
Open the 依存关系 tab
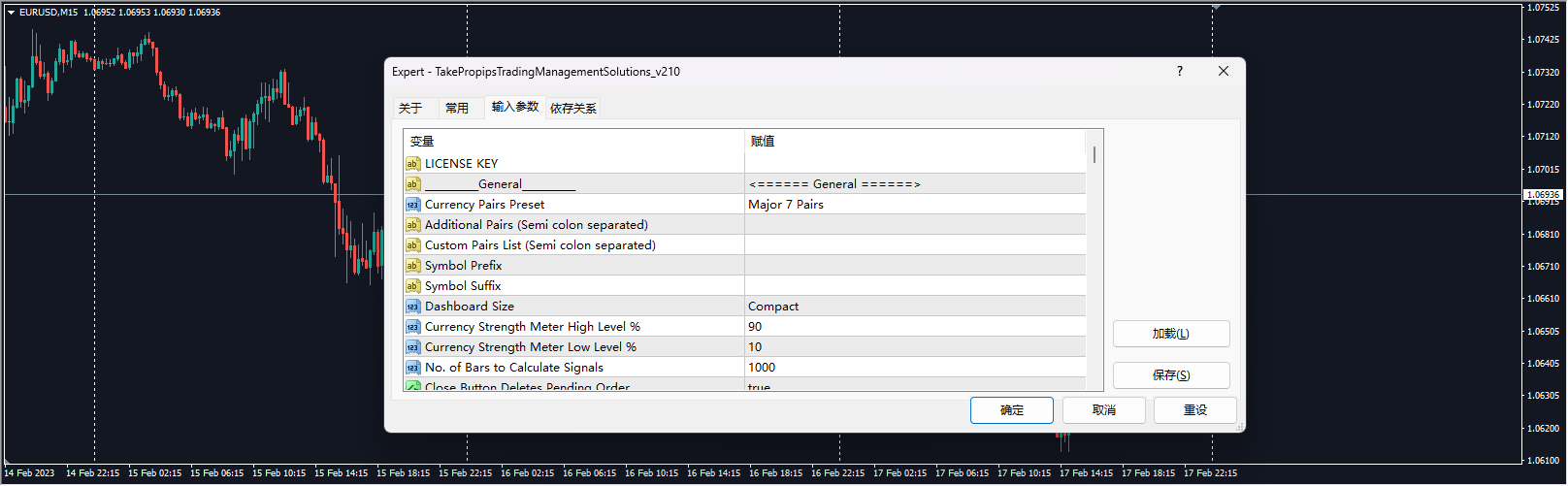point(573,108)
